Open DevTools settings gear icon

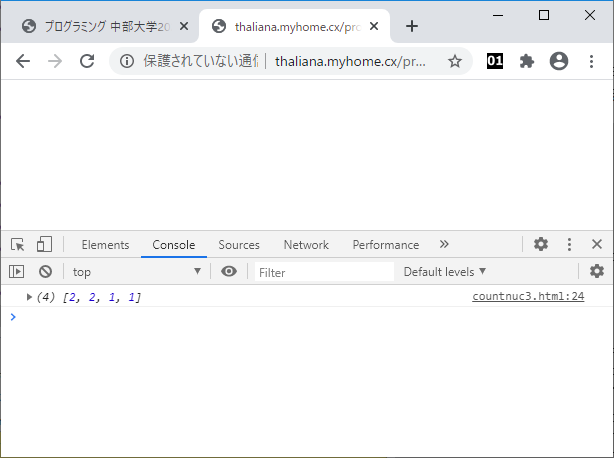(x=540, y=245)
